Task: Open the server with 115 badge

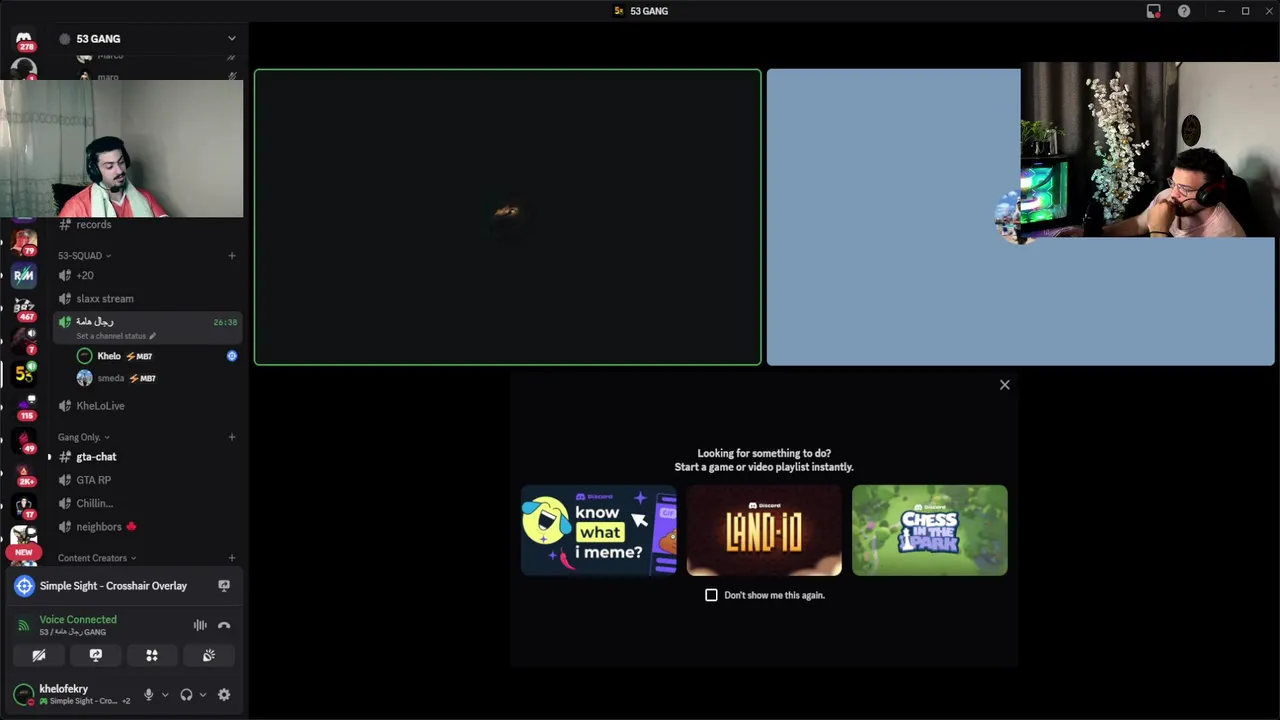Action: point(24,406)
